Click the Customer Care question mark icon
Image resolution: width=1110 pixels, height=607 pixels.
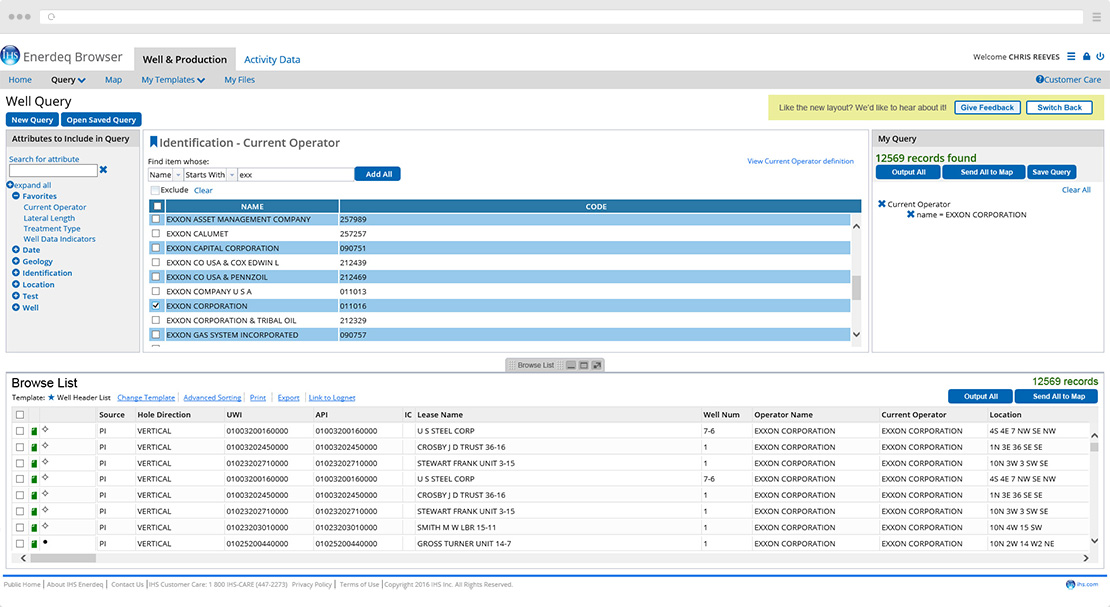1039,79
